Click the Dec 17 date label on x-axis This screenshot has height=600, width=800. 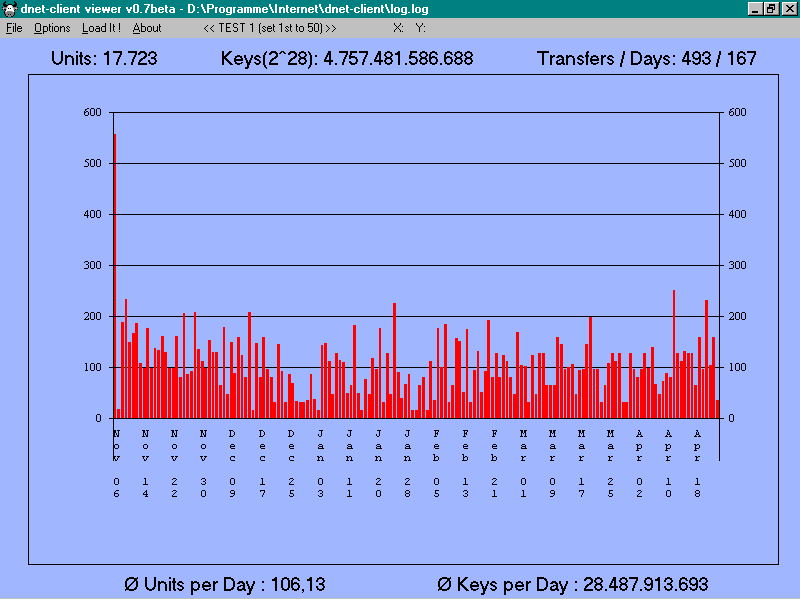[x=262, y=463]
